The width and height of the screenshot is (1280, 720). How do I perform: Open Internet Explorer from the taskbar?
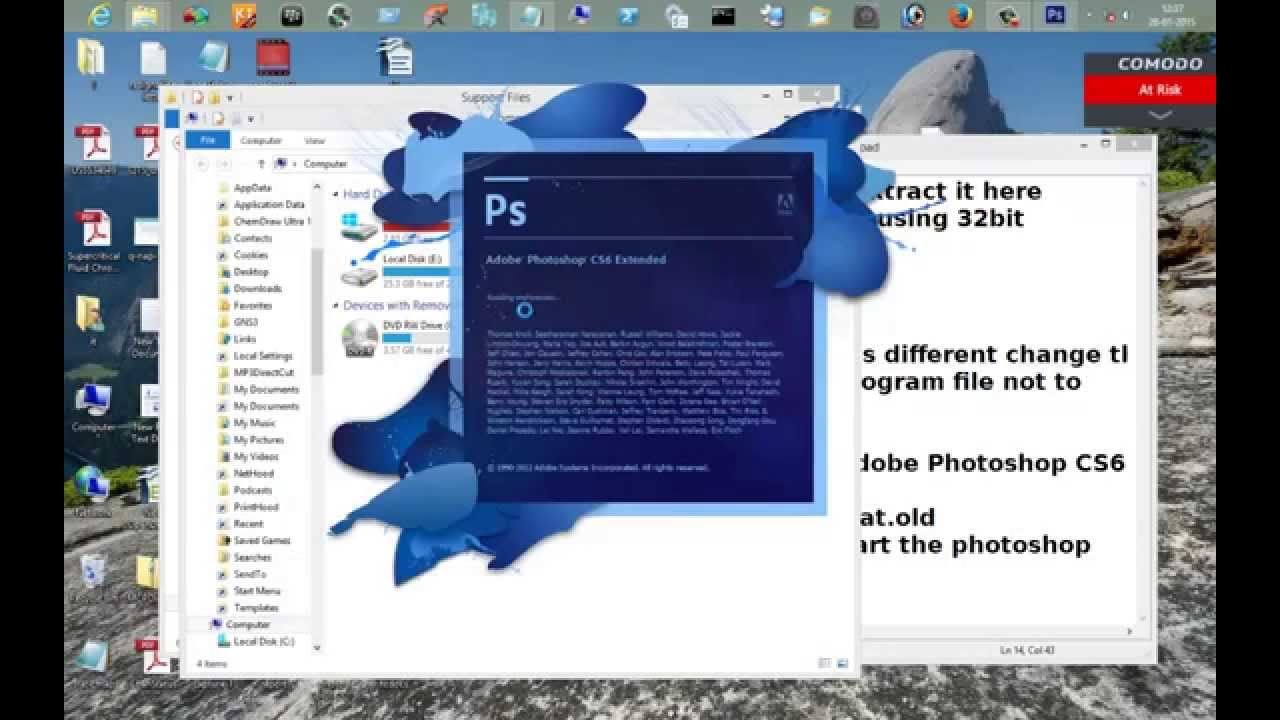(100, 15)
